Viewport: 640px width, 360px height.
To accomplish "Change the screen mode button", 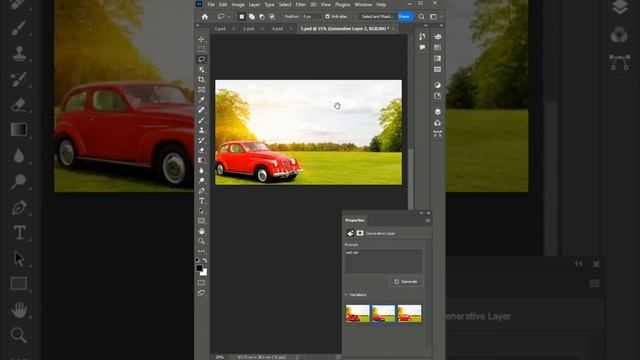I will 201,293.
